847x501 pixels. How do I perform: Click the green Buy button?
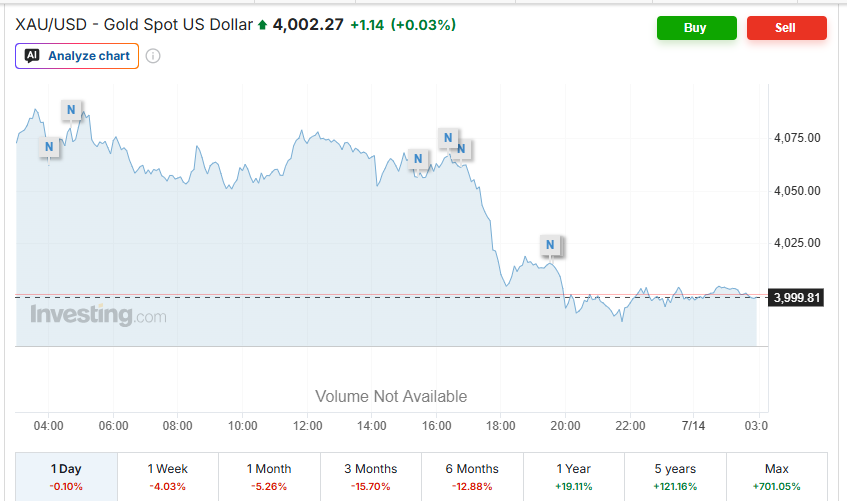tap(697, 28)
